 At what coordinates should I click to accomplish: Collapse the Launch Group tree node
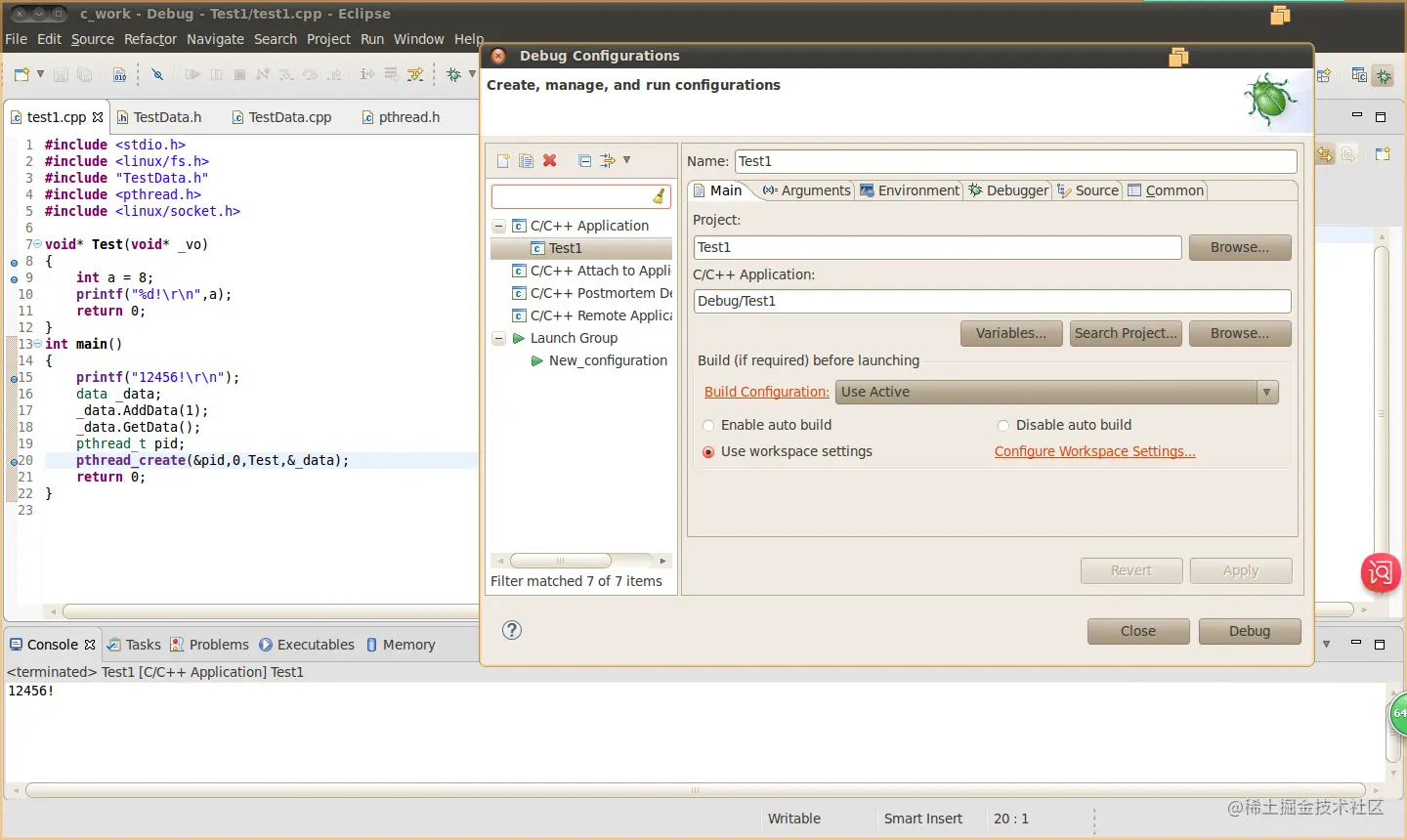tap(499, 338)
